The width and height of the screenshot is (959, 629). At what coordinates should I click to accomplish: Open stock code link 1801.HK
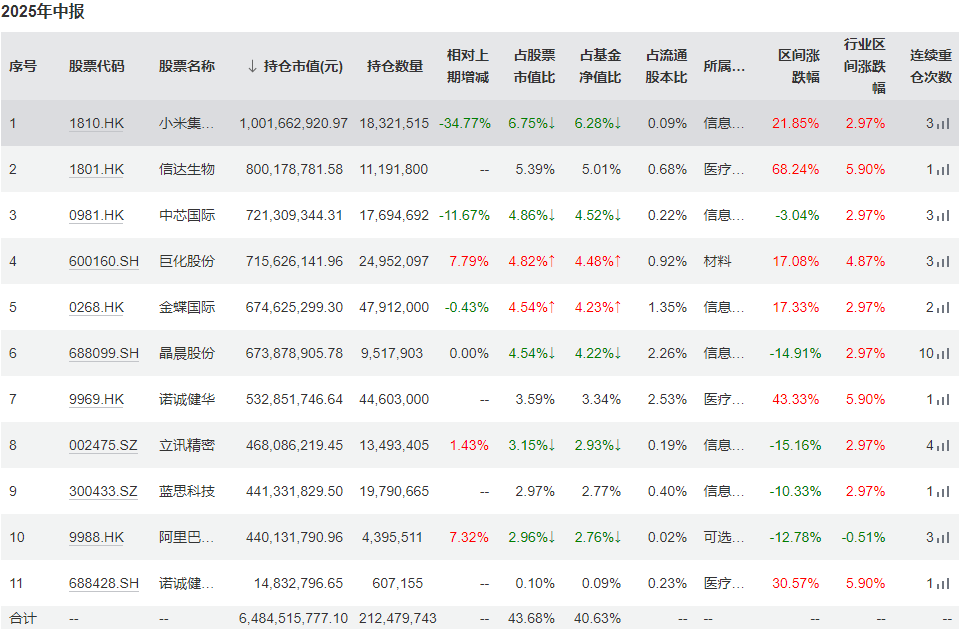[x=96, y=169]
